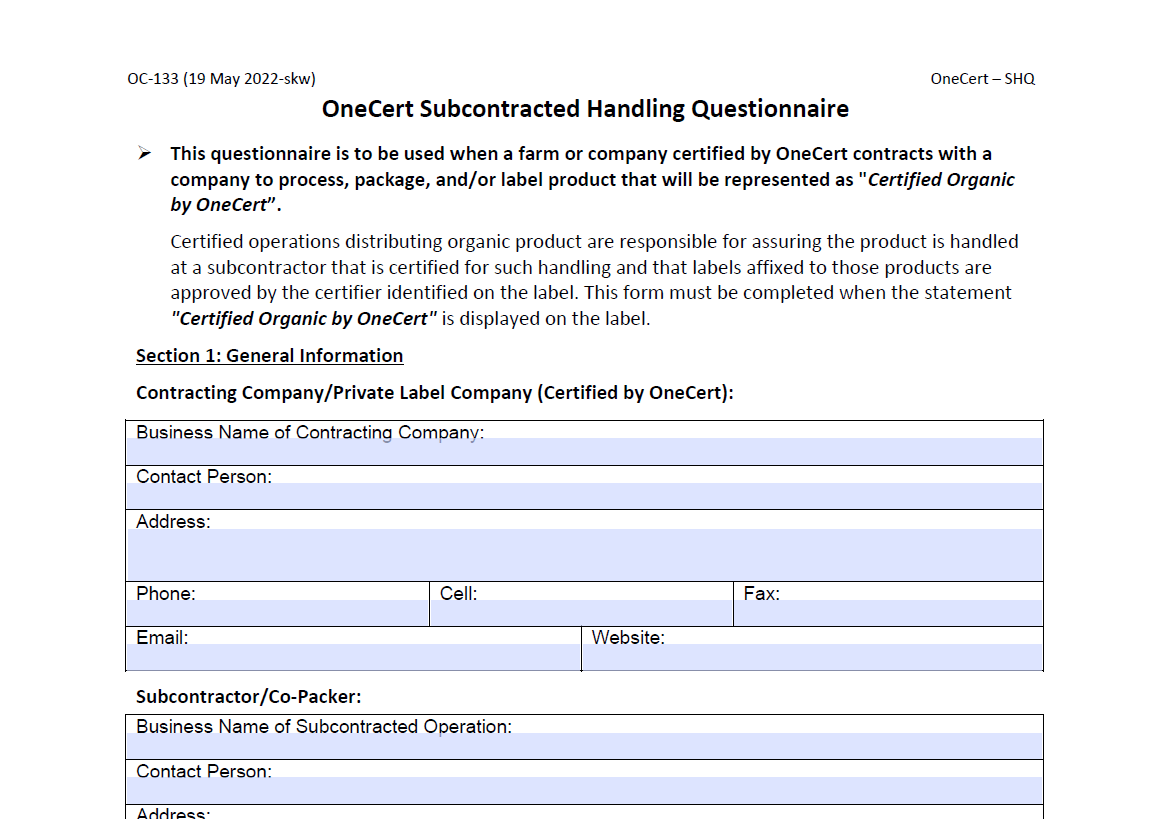Viewport: 1163px width, 819px height.
Task: Click the Fax input field
Action: (889, 612)
